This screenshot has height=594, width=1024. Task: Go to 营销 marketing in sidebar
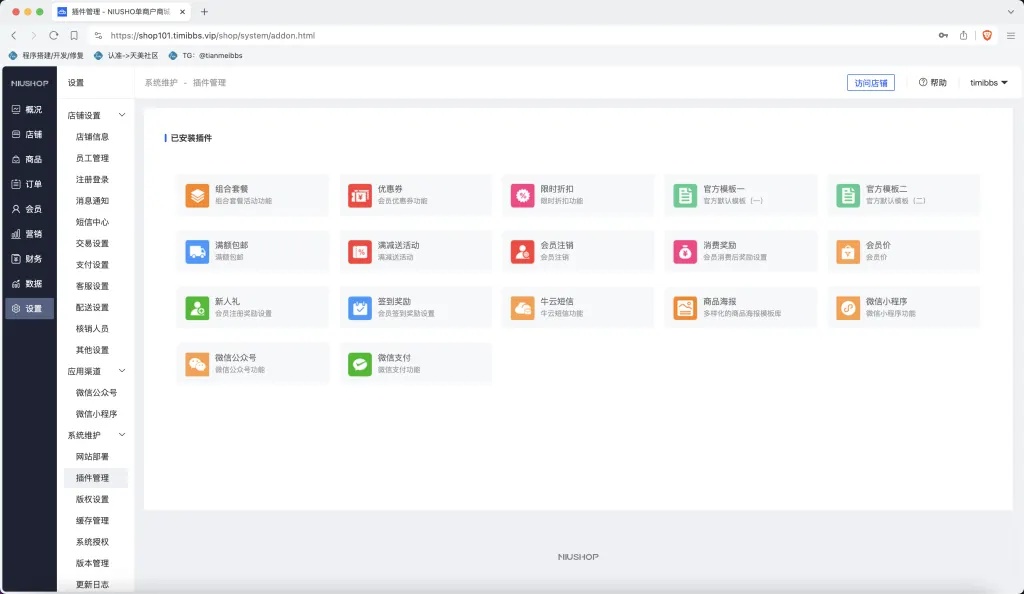(27, 234)
